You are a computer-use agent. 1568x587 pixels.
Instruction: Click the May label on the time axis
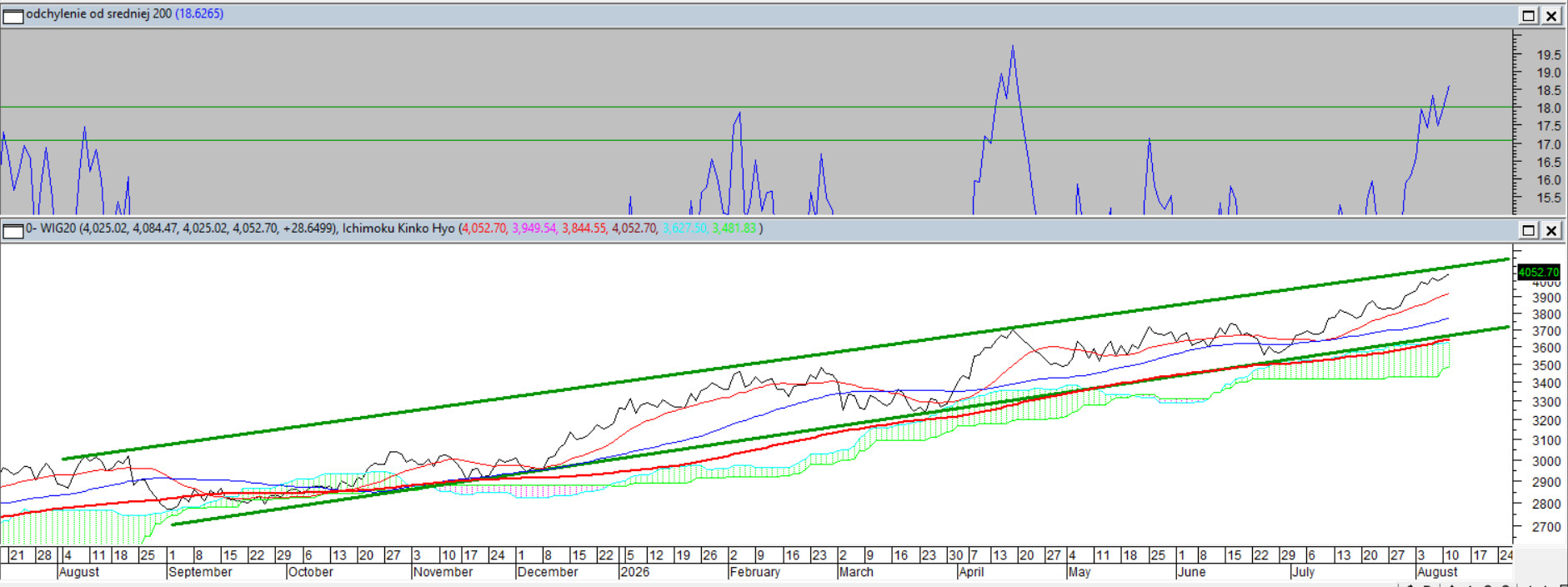(1080, 572)
